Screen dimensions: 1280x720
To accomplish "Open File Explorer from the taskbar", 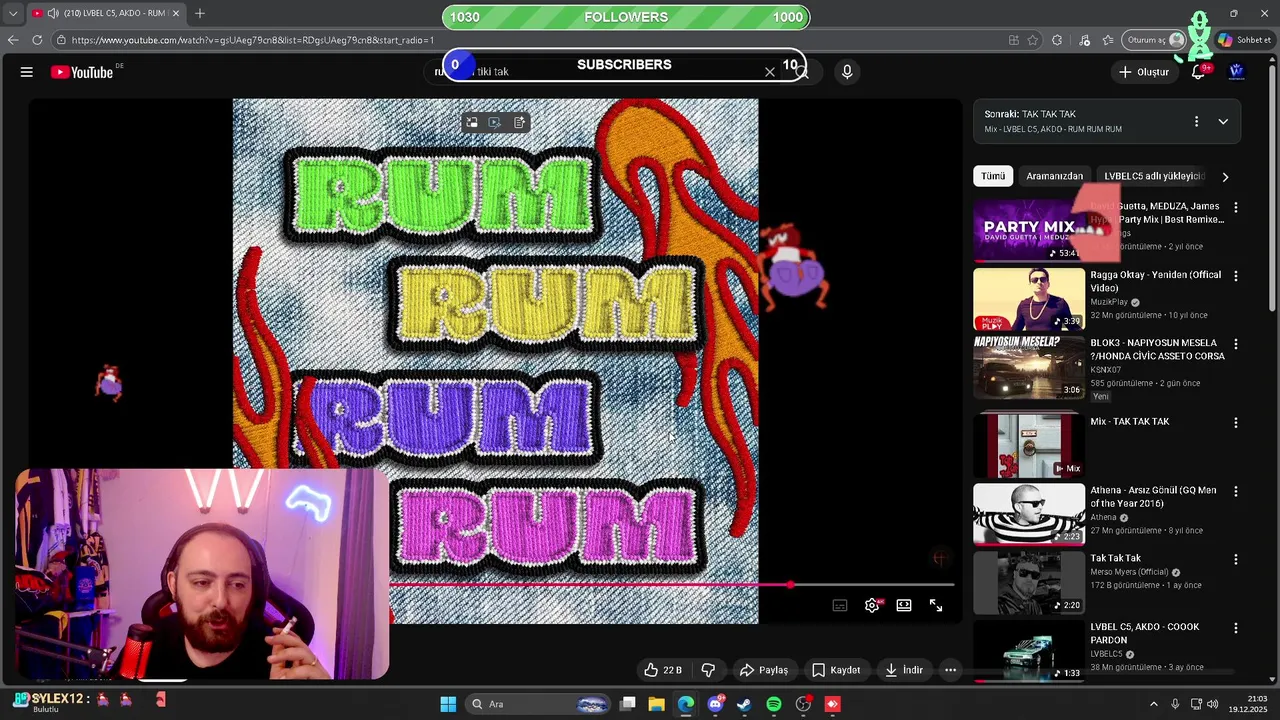I will [x=657, y=704].
